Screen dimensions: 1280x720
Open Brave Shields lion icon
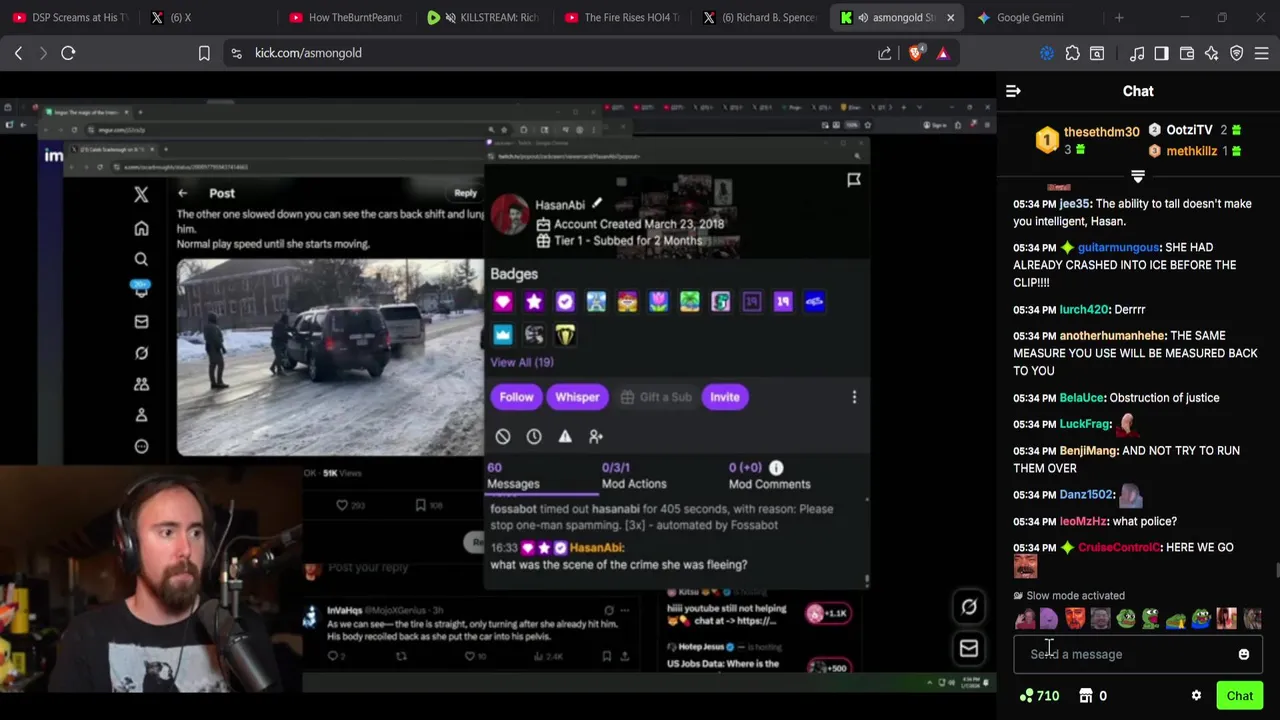915,53
